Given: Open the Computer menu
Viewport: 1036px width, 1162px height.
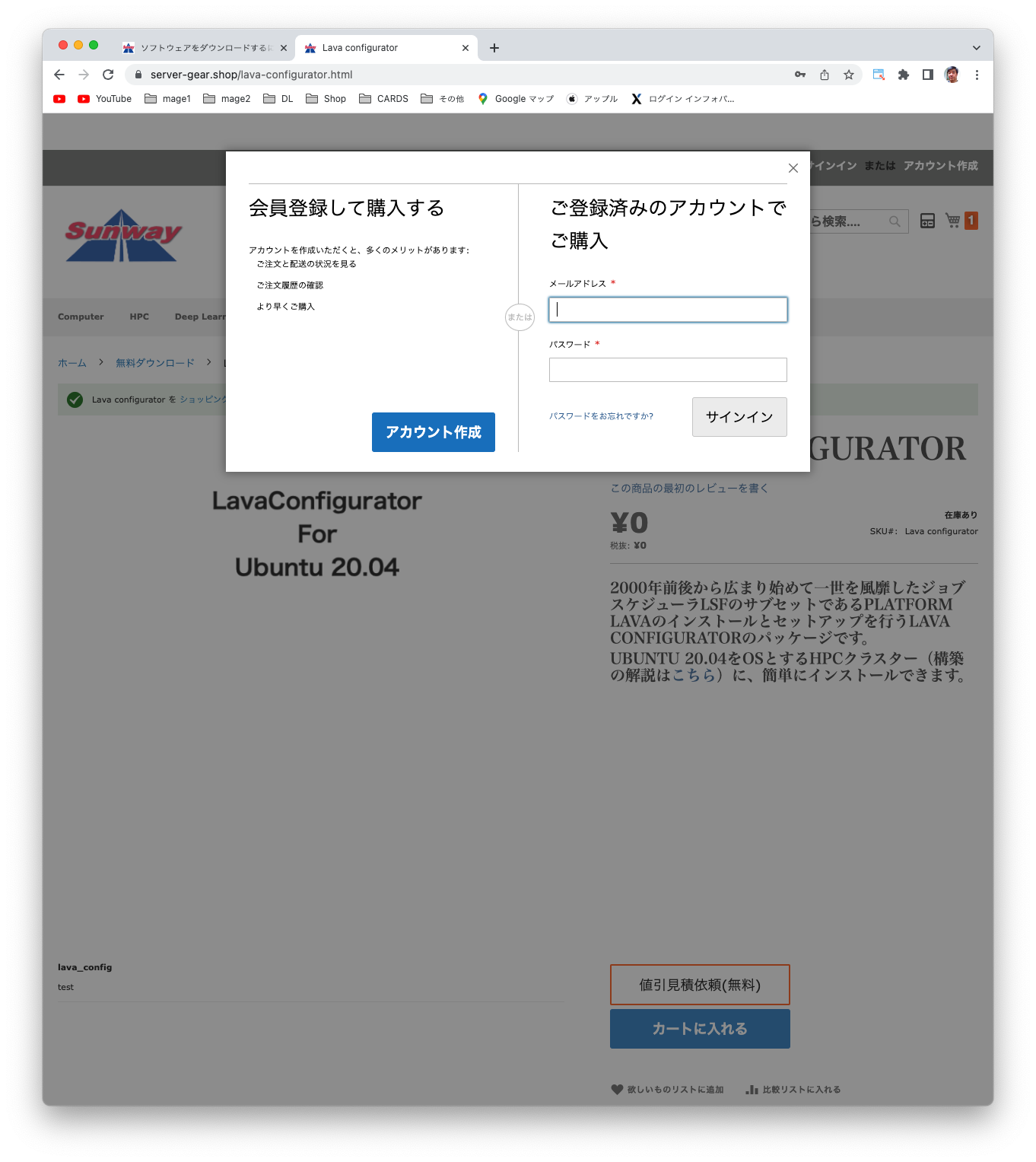Looking at the screenshot, I should point(81,317).
